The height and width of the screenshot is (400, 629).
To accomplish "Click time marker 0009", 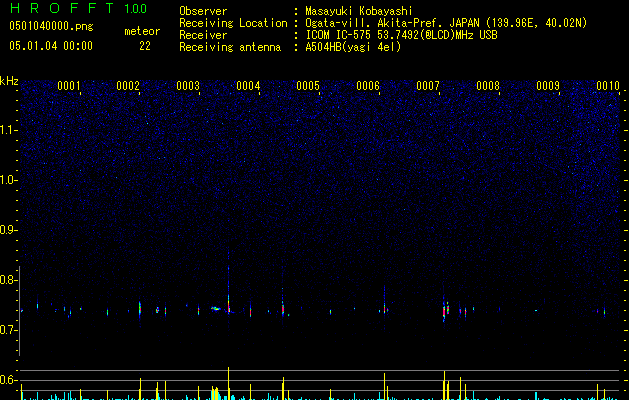I will click(548, 86).
